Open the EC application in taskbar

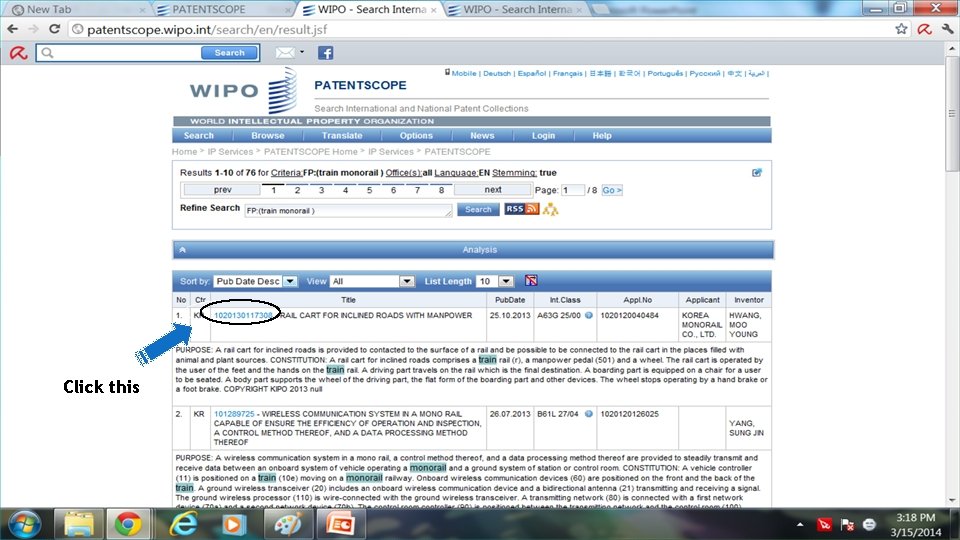pos(340,525)
